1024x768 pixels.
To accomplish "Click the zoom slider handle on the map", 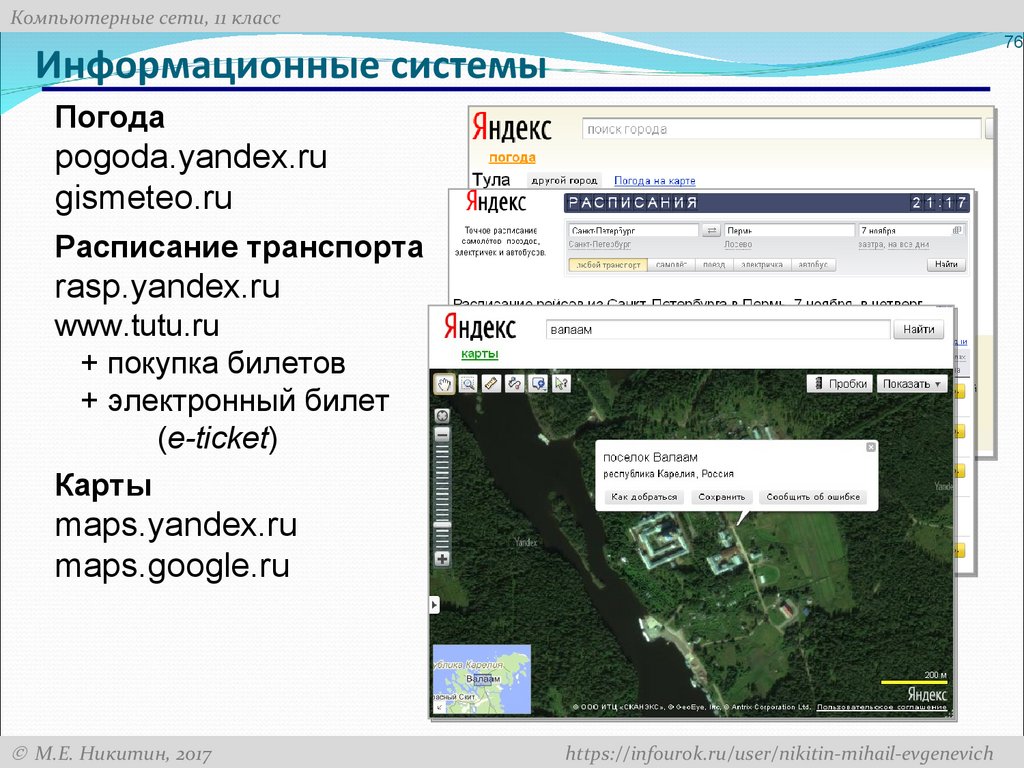I will (x=442, y=524).
